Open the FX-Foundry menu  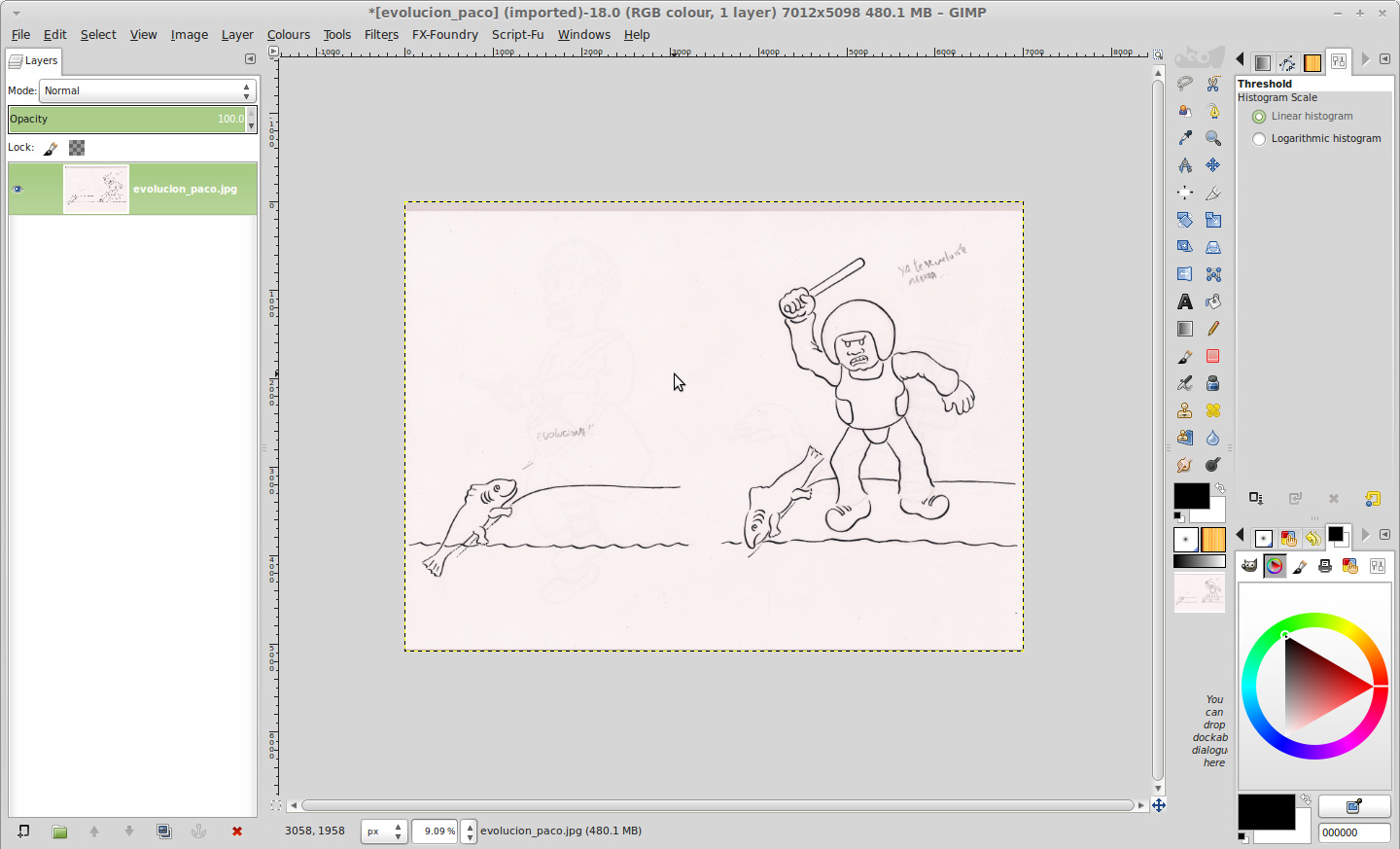pos(445,34)
